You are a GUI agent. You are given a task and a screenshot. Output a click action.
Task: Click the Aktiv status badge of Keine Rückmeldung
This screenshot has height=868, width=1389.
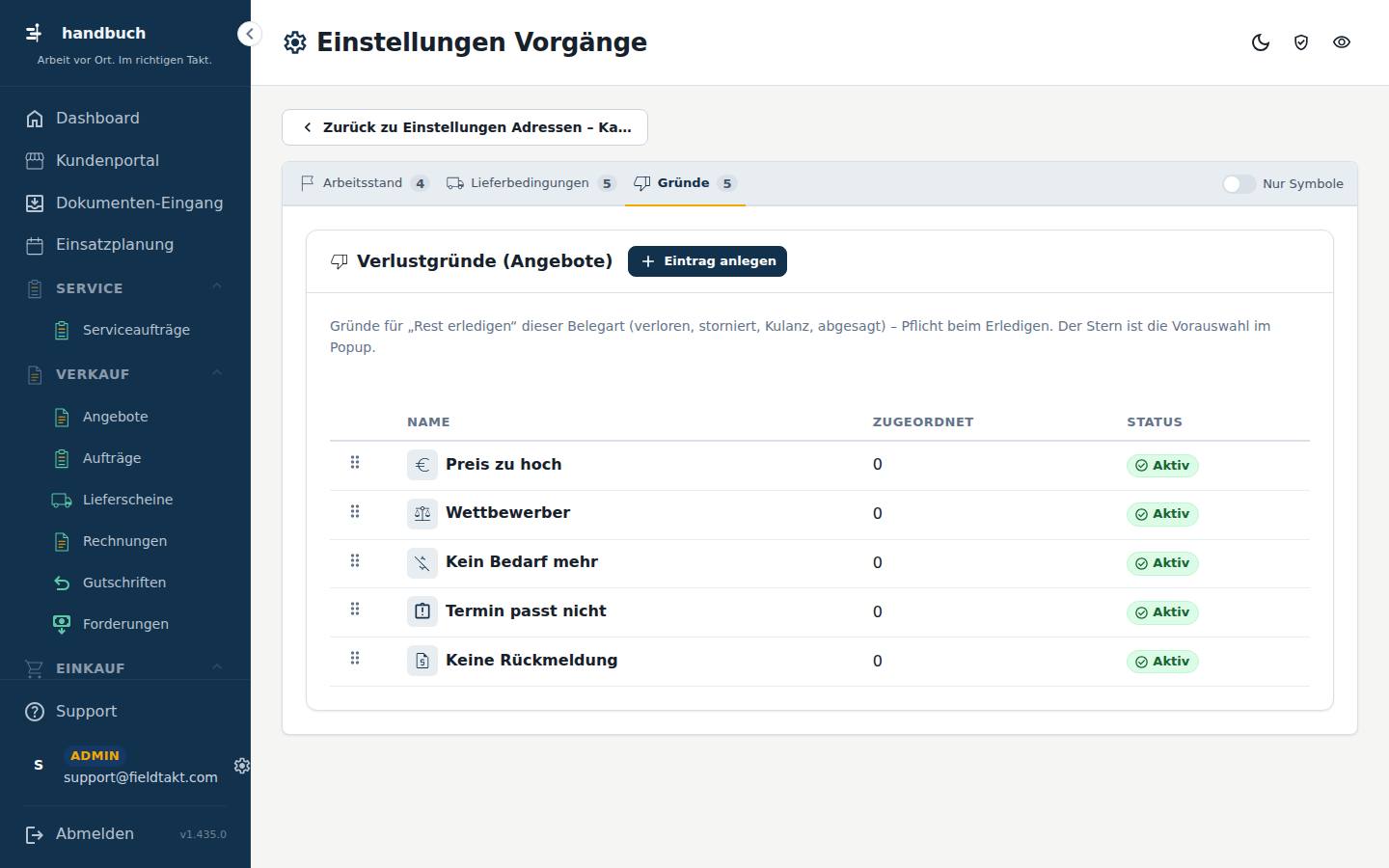(x=1162, y=662)
